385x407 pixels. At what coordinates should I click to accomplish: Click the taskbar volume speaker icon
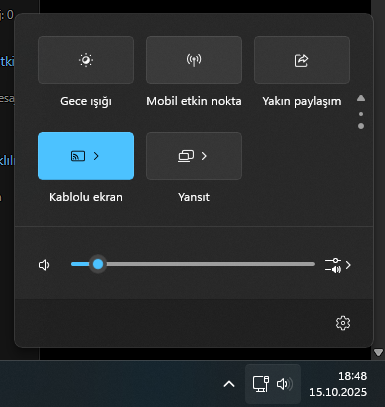(x=285, y=384)
